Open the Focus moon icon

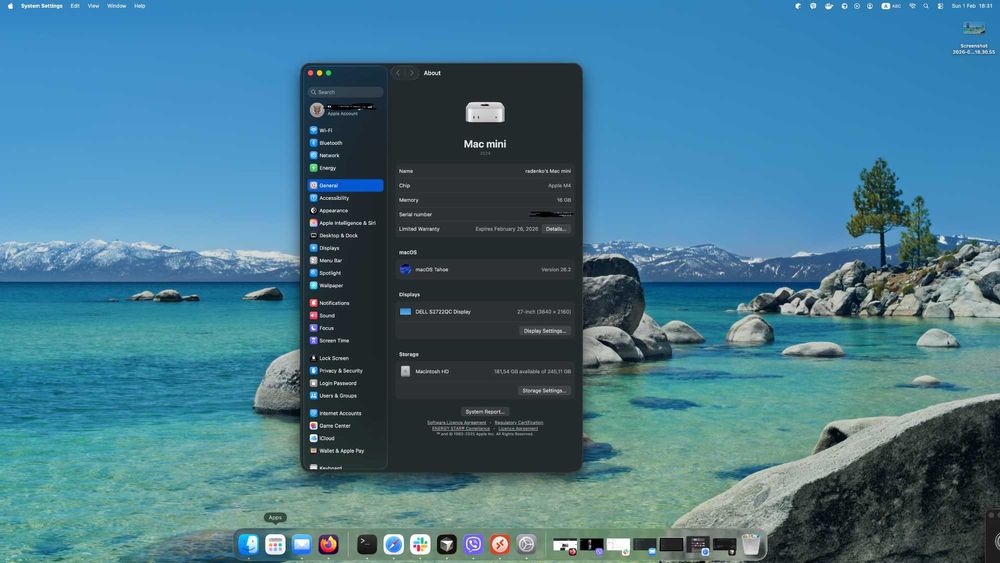point(313,328)
